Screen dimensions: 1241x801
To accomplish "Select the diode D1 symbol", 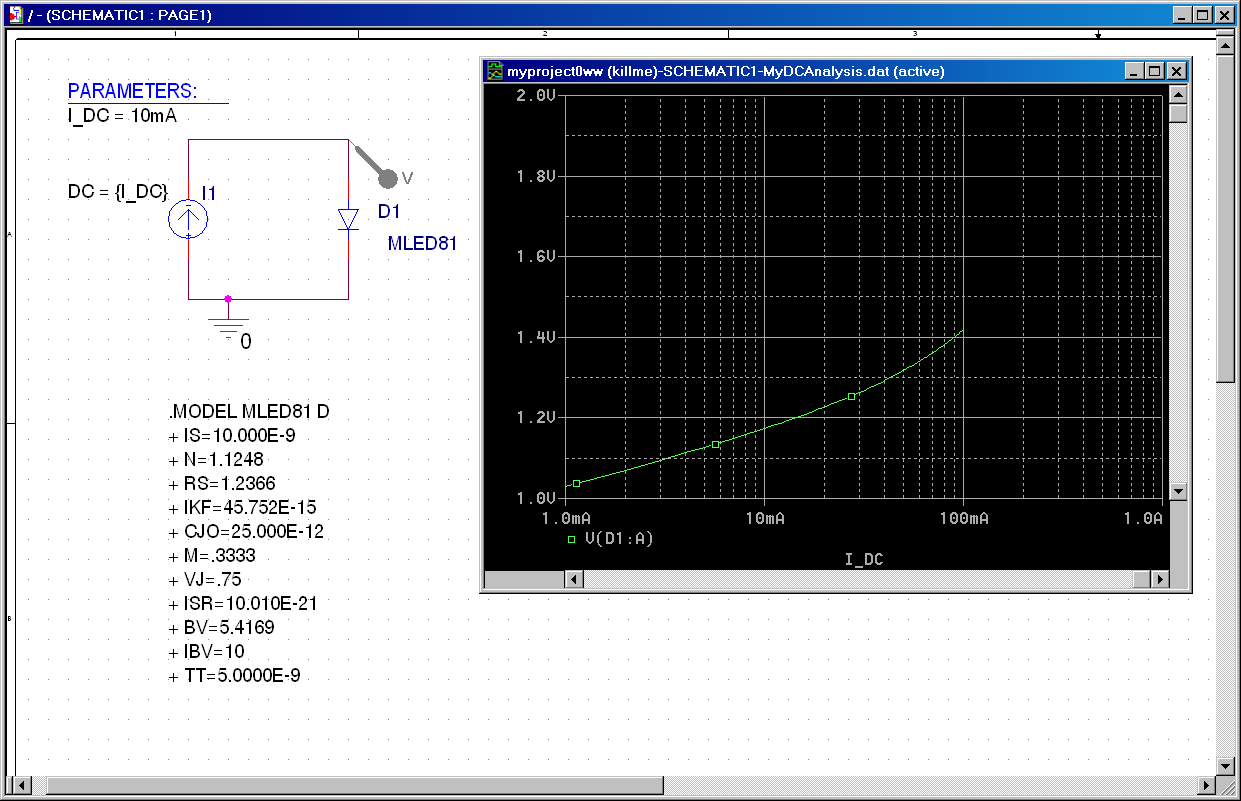I will [x=348, y=219].
